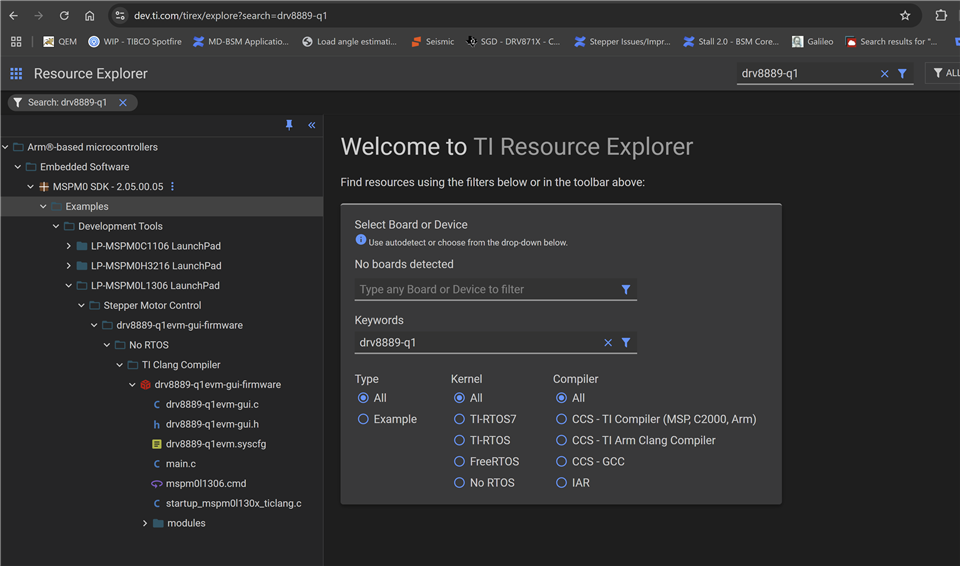Click the filter icon in top search box
The image size is (960, 566).
point(902,73)
